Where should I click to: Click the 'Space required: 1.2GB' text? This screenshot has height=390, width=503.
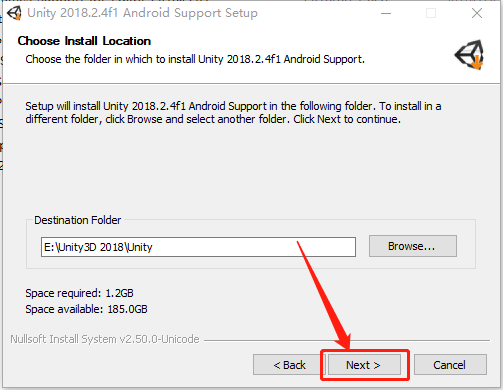[x=79, y=293]
